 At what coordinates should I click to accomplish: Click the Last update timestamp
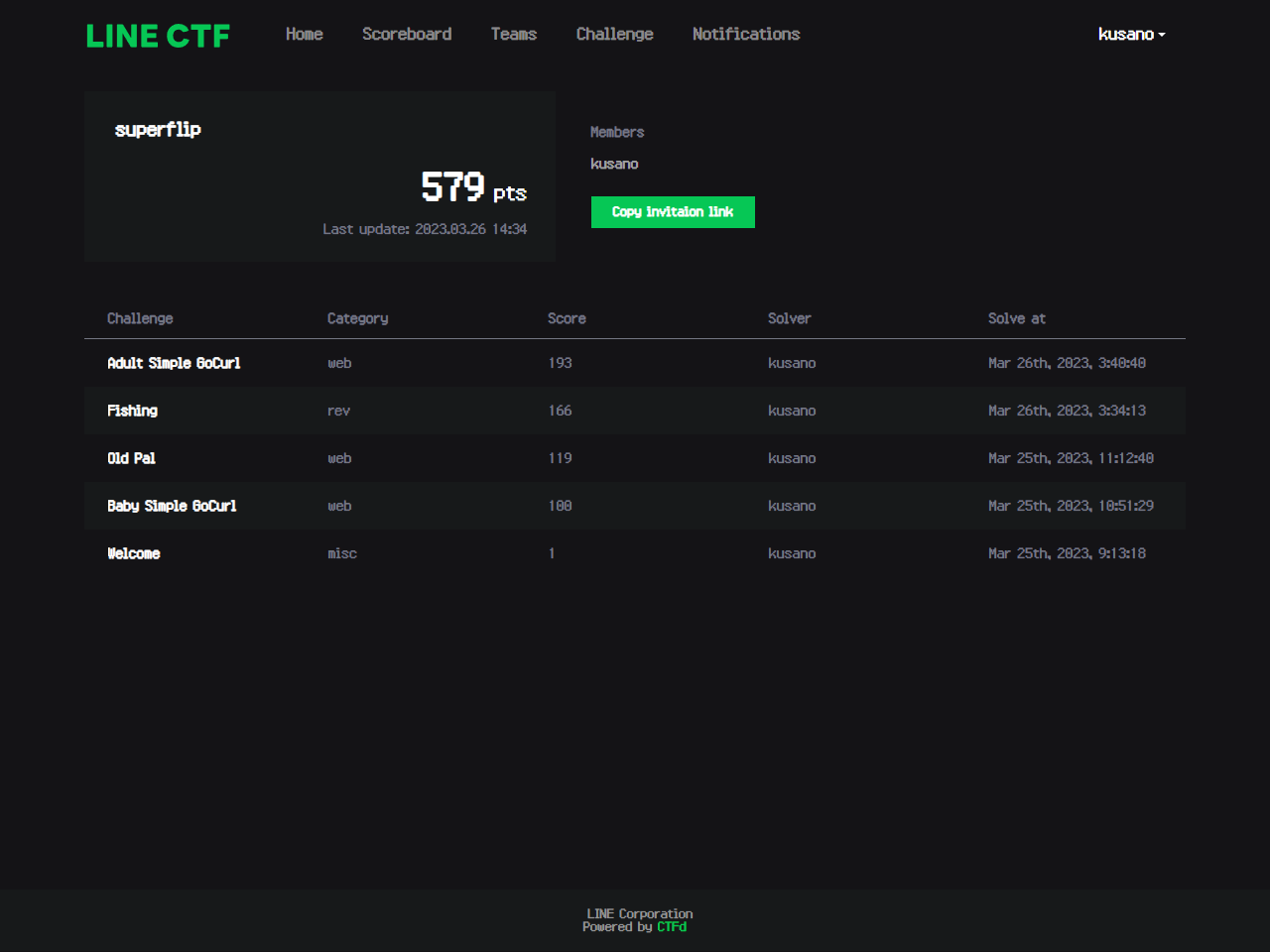[x=425, y=229]
